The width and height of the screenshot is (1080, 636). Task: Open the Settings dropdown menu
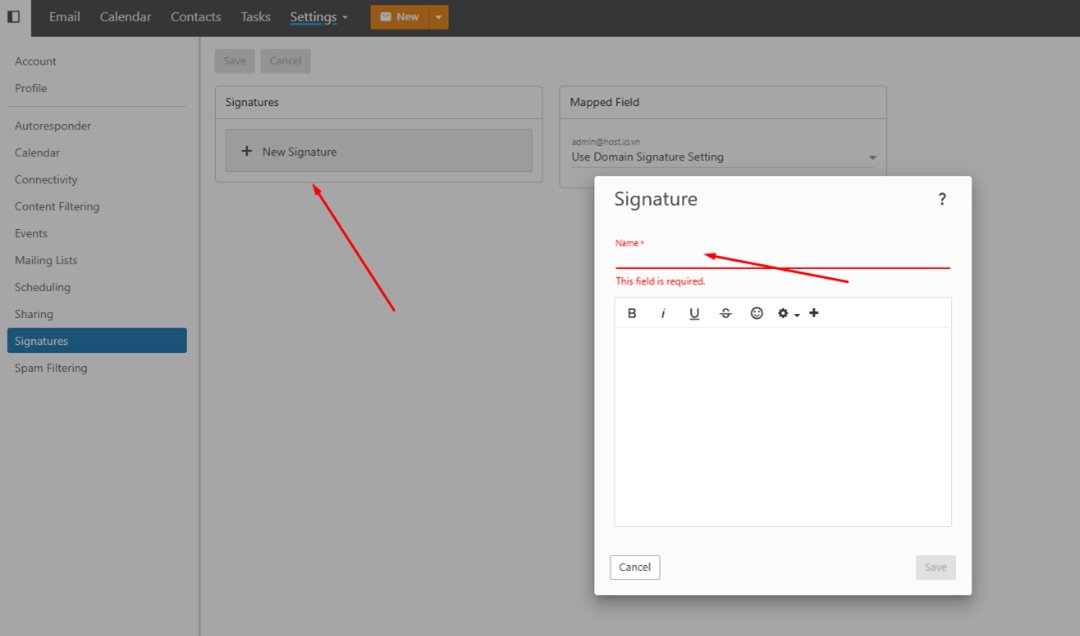[x=318, y=17]
